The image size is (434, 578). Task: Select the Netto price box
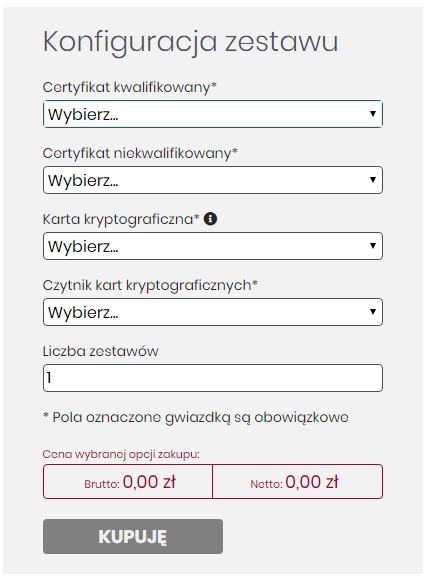(x=298, y=482)
